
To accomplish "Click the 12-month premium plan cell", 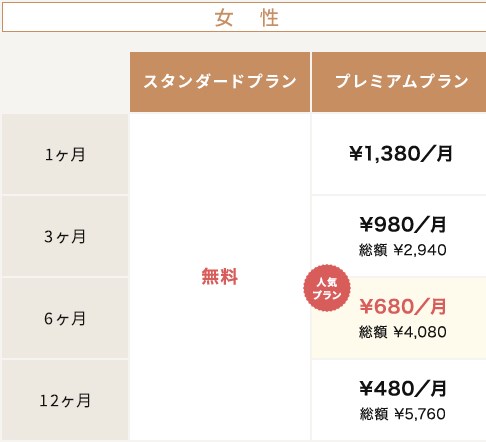I will tap(399, 400).
